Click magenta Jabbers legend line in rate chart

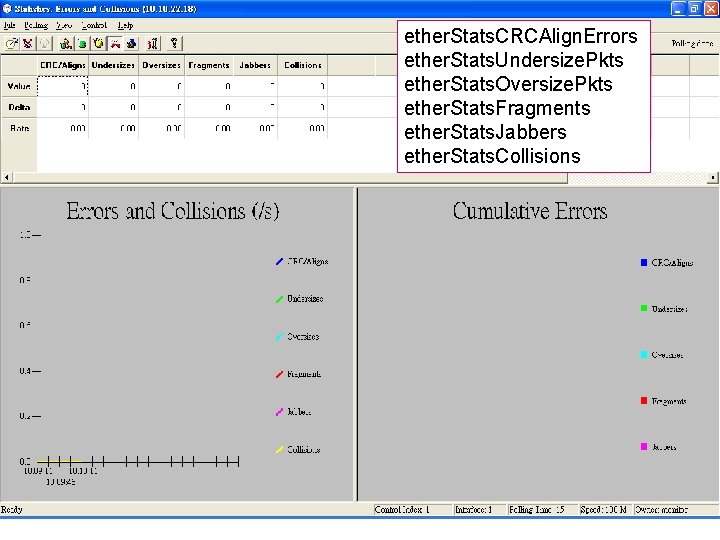tap(279, 412)
